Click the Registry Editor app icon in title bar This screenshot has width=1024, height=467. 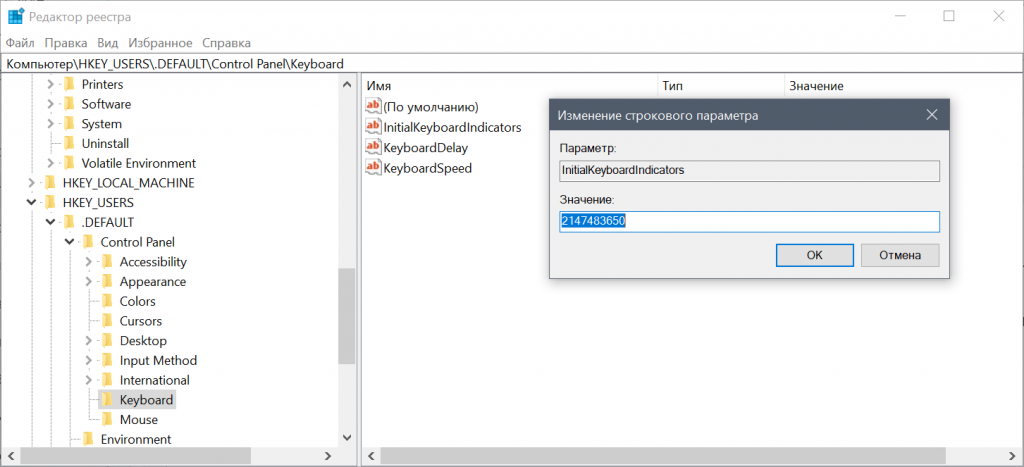(17, 17)
